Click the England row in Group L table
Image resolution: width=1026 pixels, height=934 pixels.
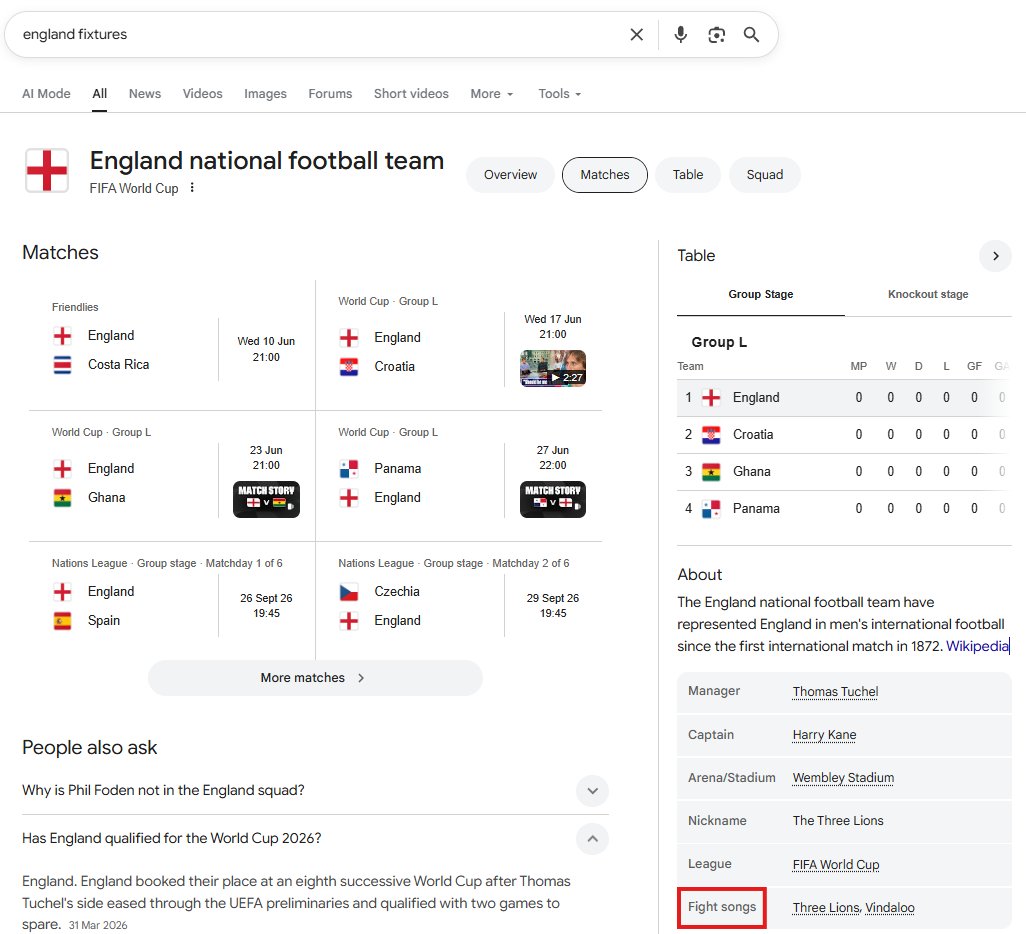point(844,397)
